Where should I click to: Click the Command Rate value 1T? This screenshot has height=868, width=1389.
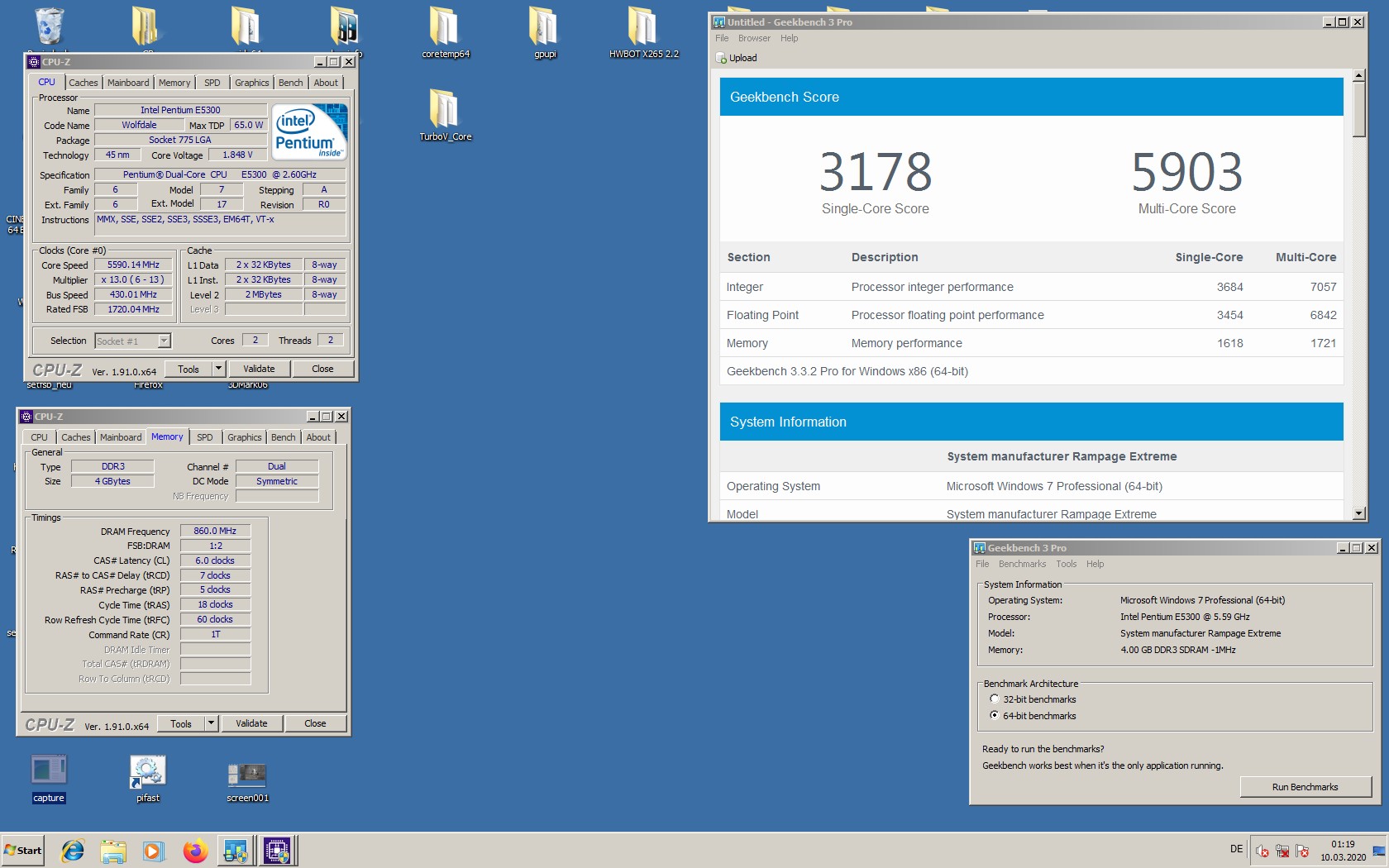pos(215,634)
